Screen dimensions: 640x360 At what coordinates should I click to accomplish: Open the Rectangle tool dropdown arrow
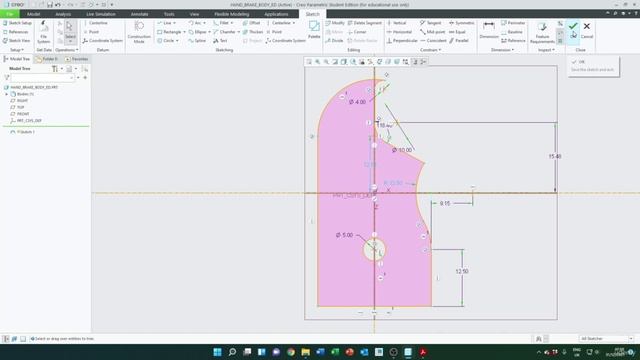click(184, 32)
